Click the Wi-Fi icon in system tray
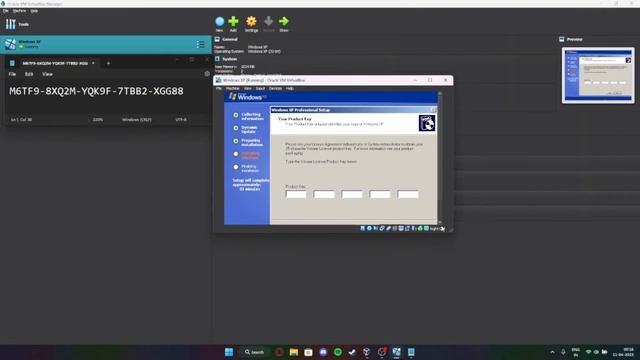Image resolution: width=640 pixels, height=360 pixels. pos(588,352)
